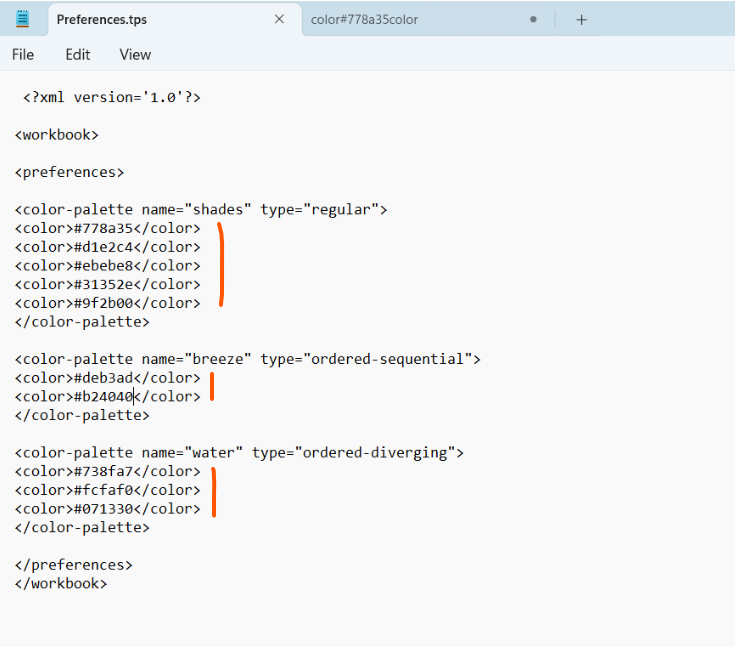Open the View menu

(x=135, y=54)
